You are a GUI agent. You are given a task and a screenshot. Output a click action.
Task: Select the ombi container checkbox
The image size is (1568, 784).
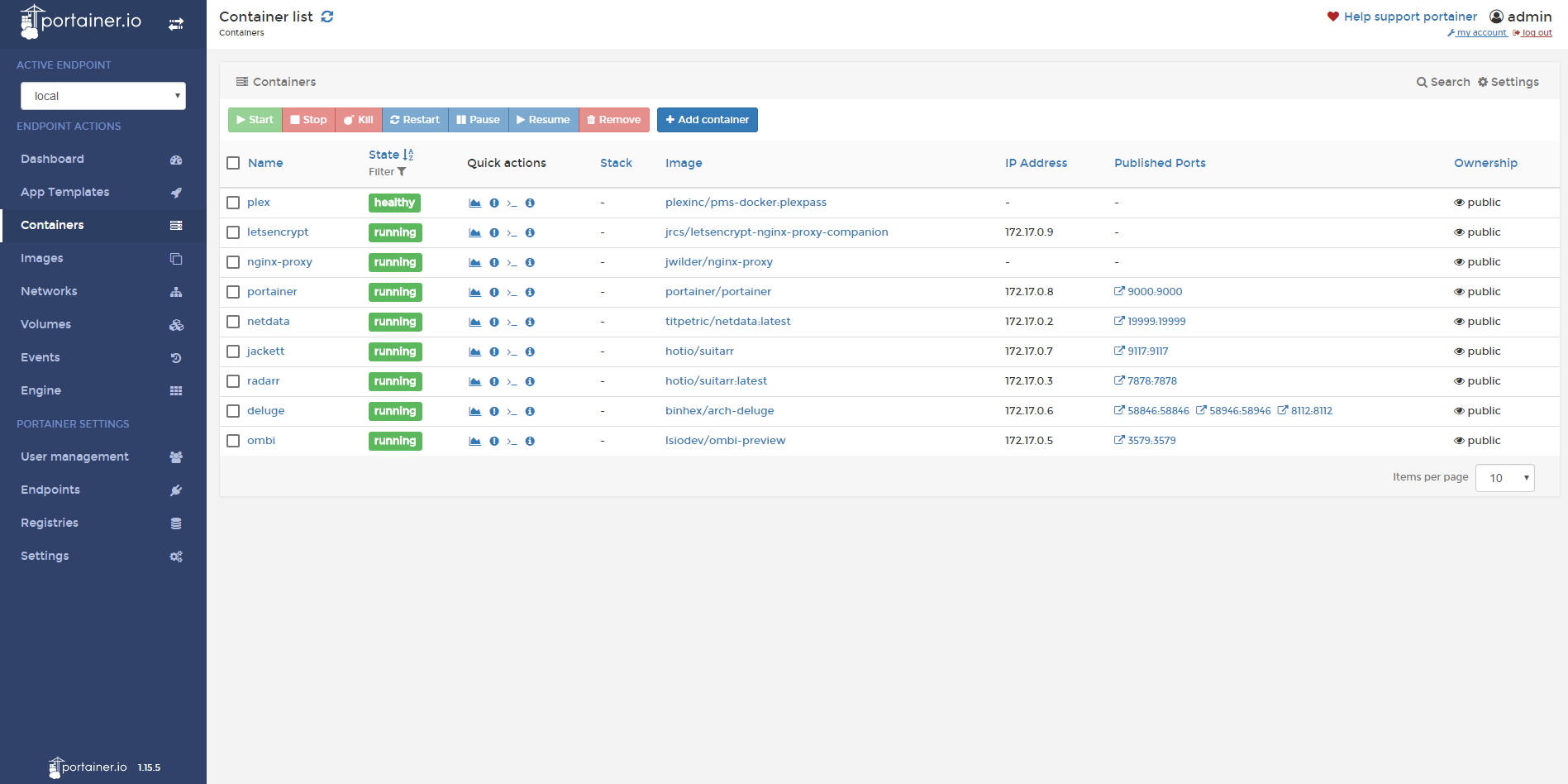coord(233,441)
